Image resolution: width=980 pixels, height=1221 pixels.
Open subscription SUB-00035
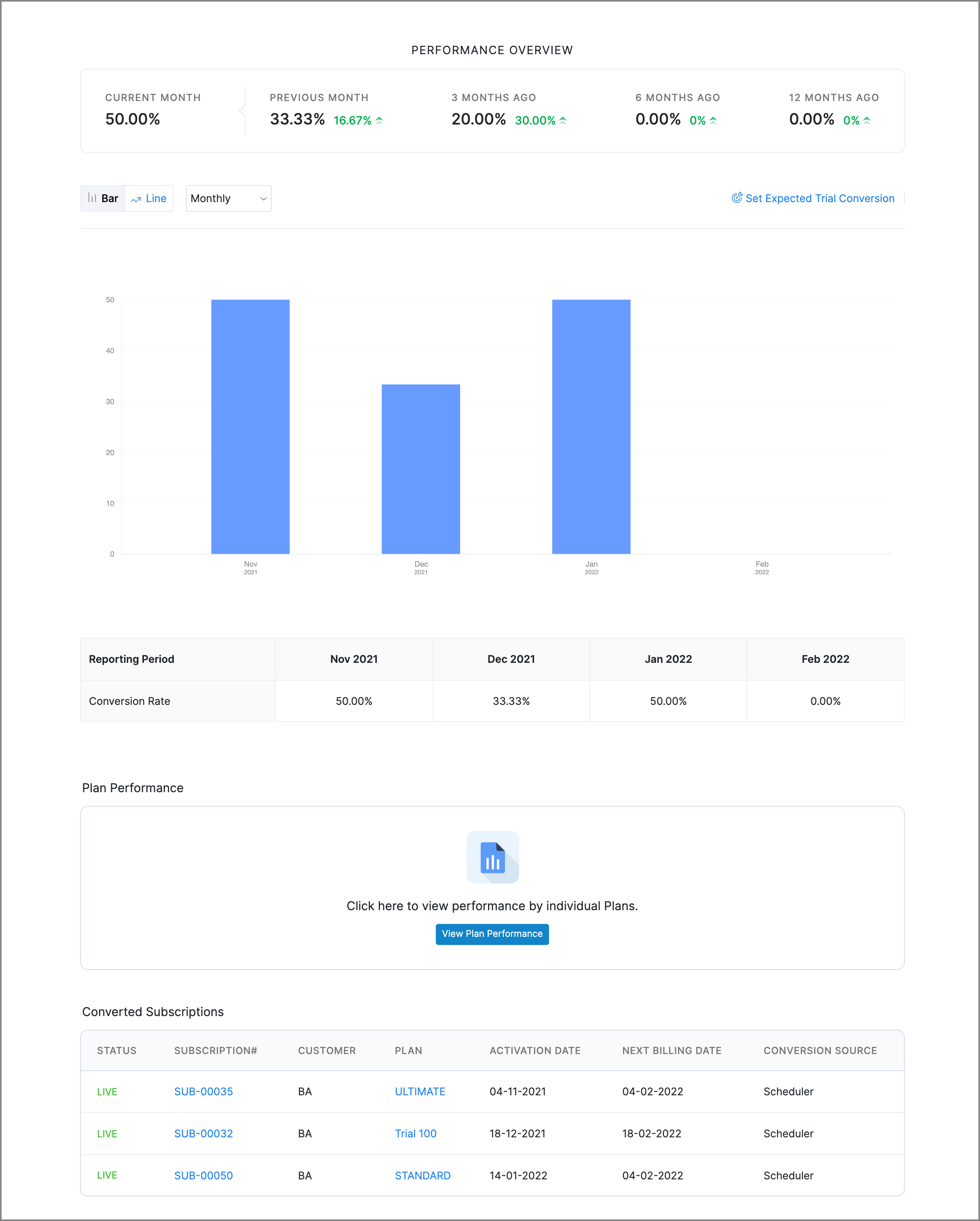click(203, 1091)
